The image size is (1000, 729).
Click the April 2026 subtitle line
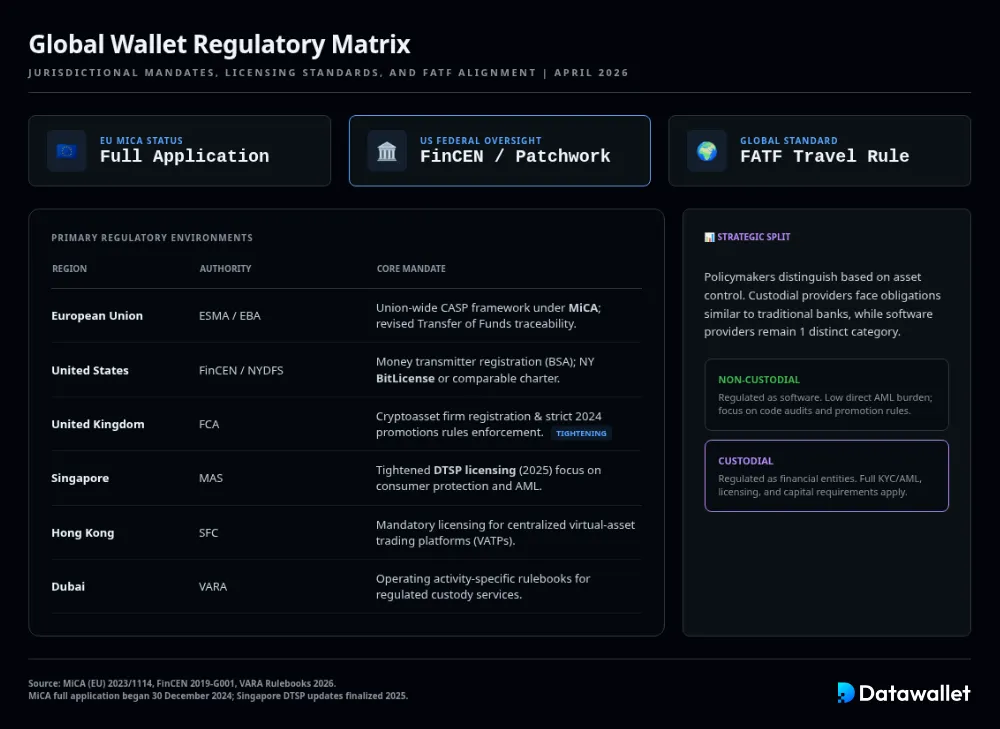pyautogui.click(x=328, y=73)
